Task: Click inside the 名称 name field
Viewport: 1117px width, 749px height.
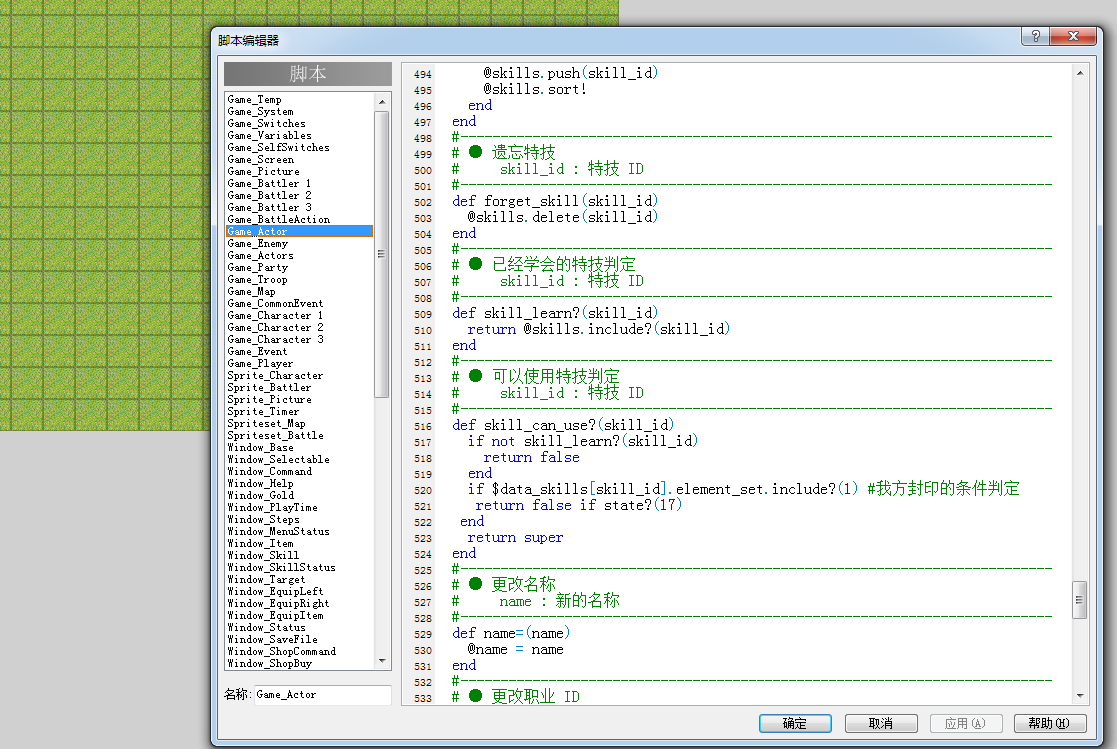Action: pyautogui.click(x=322, y=694)
